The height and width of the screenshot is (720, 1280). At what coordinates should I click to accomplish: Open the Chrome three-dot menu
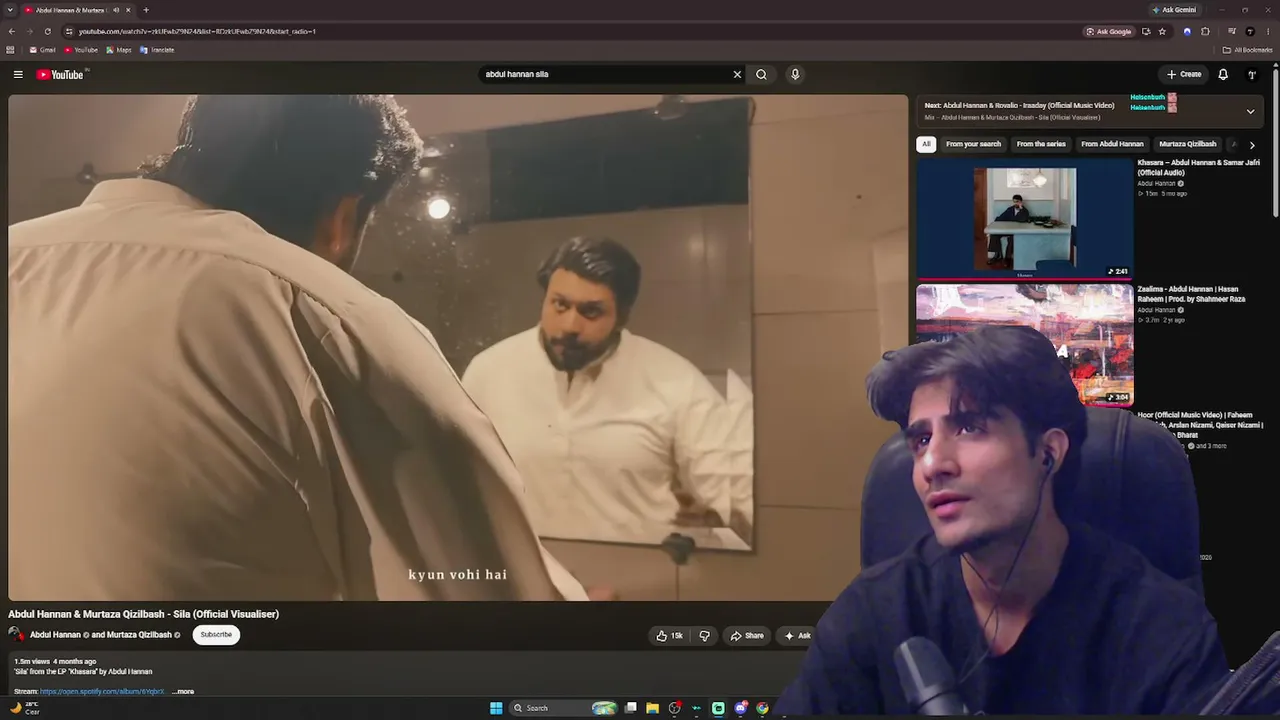click(x=1268, y=31)
